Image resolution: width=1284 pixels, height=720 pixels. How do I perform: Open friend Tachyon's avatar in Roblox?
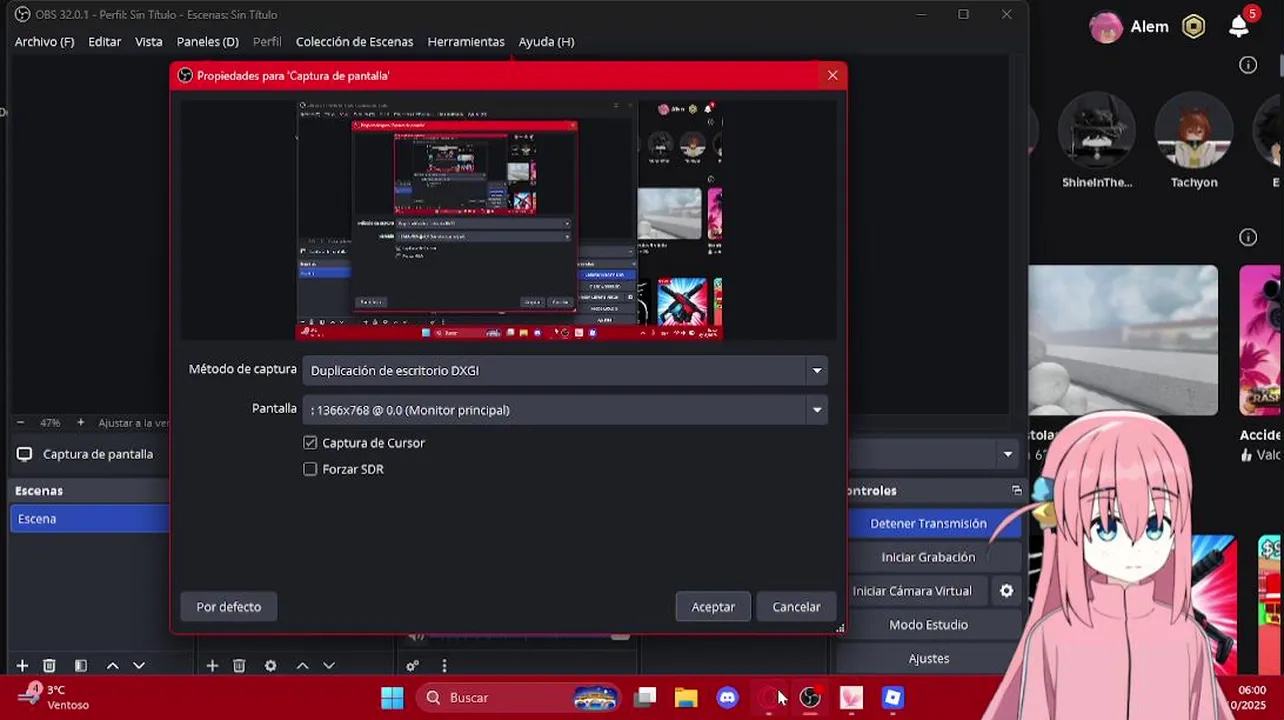[x=1194, y=131]
